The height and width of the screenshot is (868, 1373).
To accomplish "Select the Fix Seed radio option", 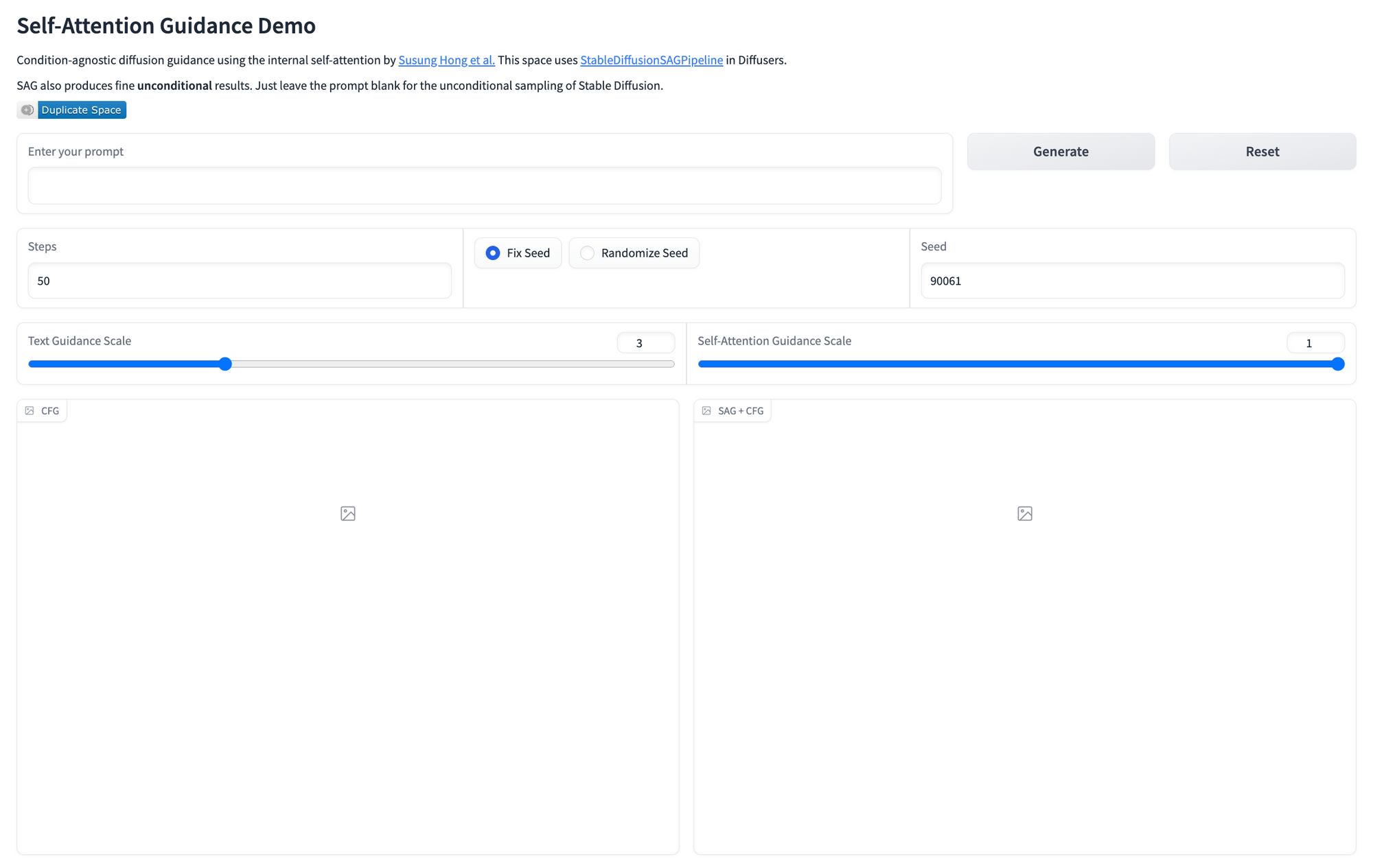I will tap(493, 253).
